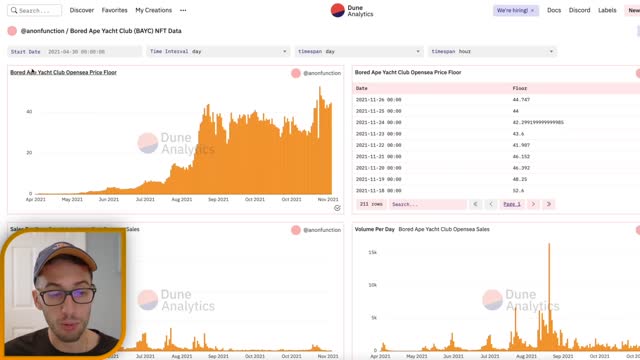Select the floor value 46.152
Image resolution: width=640 pixels, height=360 pixels.
521,157
